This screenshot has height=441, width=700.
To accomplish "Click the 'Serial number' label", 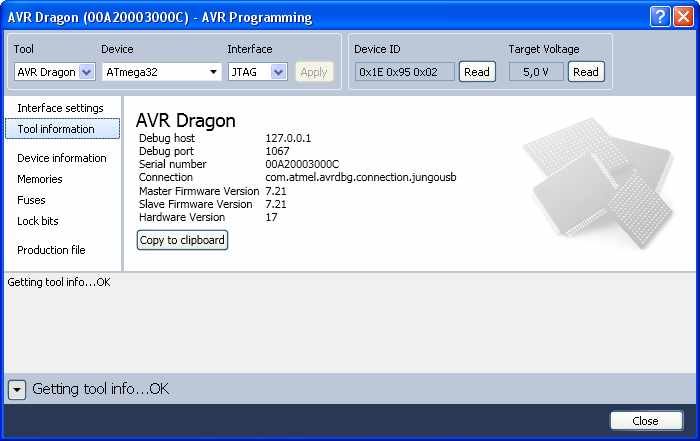I will point(172,164).
